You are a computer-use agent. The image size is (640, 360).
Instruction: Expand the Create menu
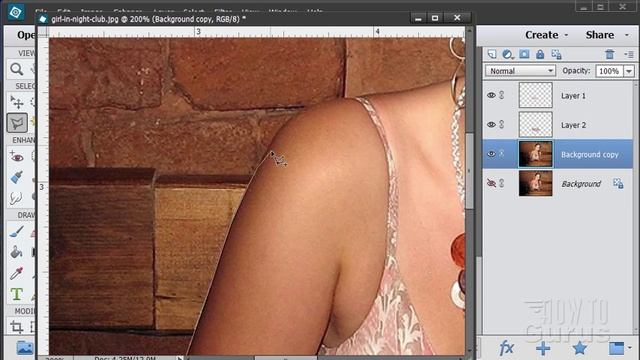[x=546, y=35]
